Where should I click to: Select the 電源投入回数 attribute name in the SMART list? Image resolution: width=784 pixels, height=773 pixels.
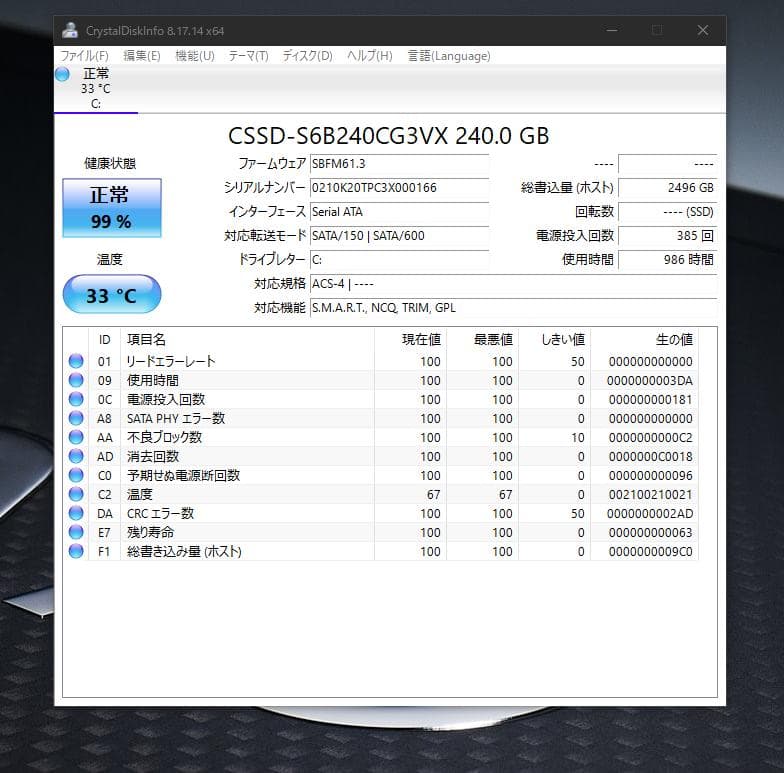coord(166,399)
